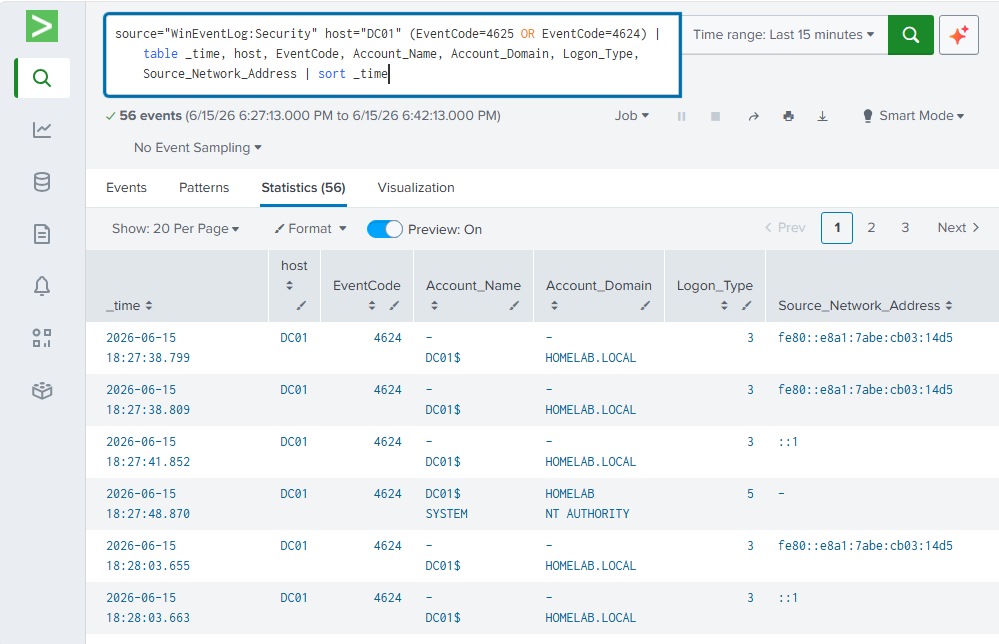Switch to the Events tab
Screen dimensions: 999x644
126,188
